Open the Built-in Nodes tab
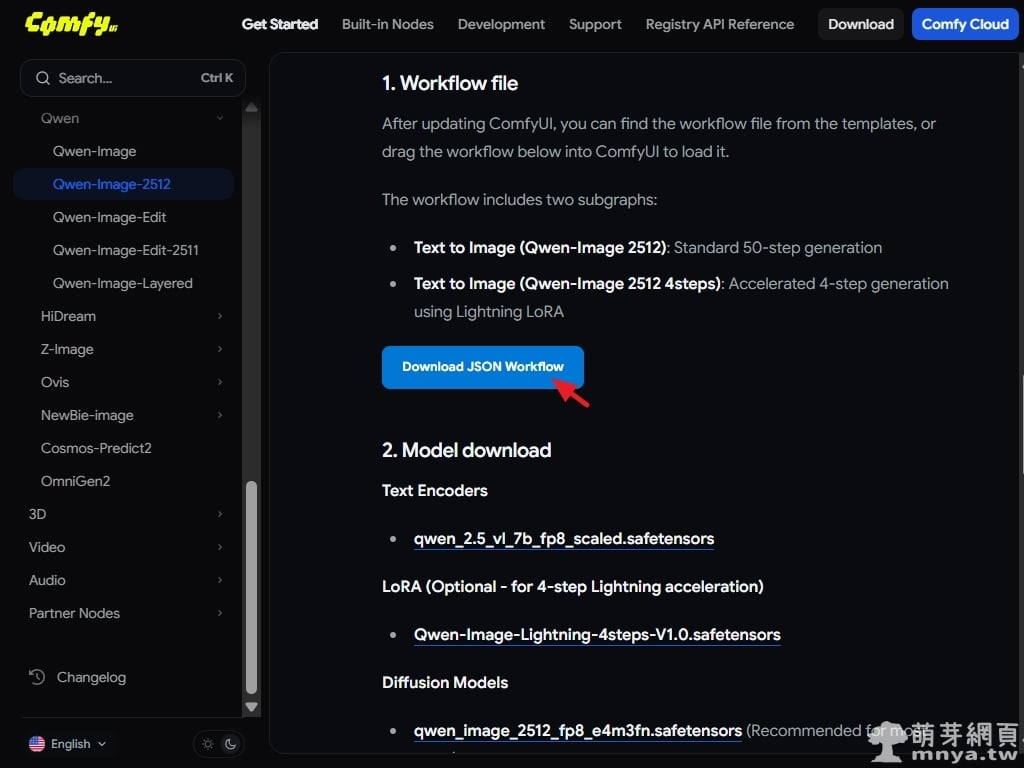 point(387,24)
